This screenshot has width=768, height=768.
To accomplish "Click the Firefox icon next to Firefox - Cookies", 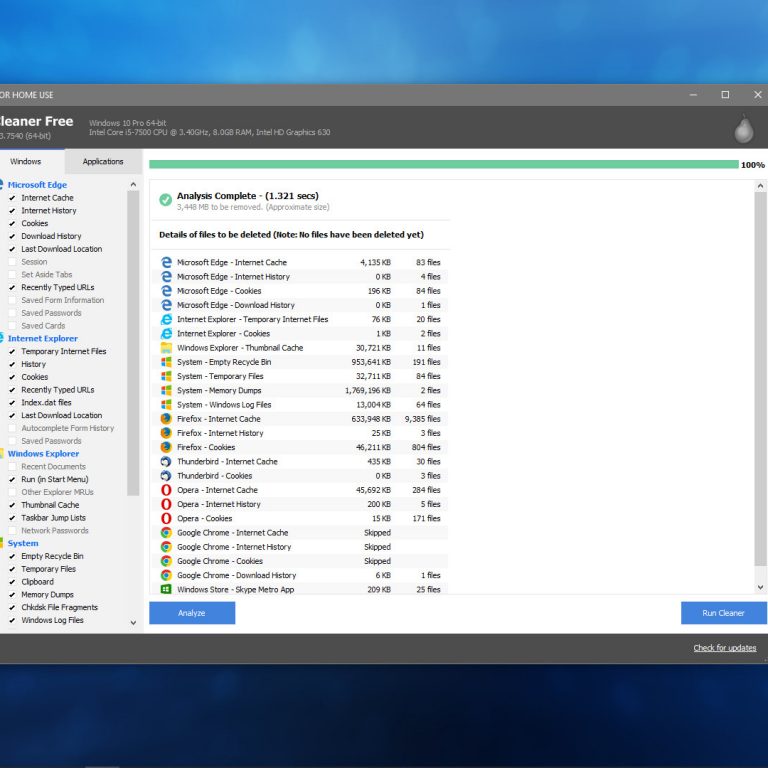I will [x=166, y=447].
